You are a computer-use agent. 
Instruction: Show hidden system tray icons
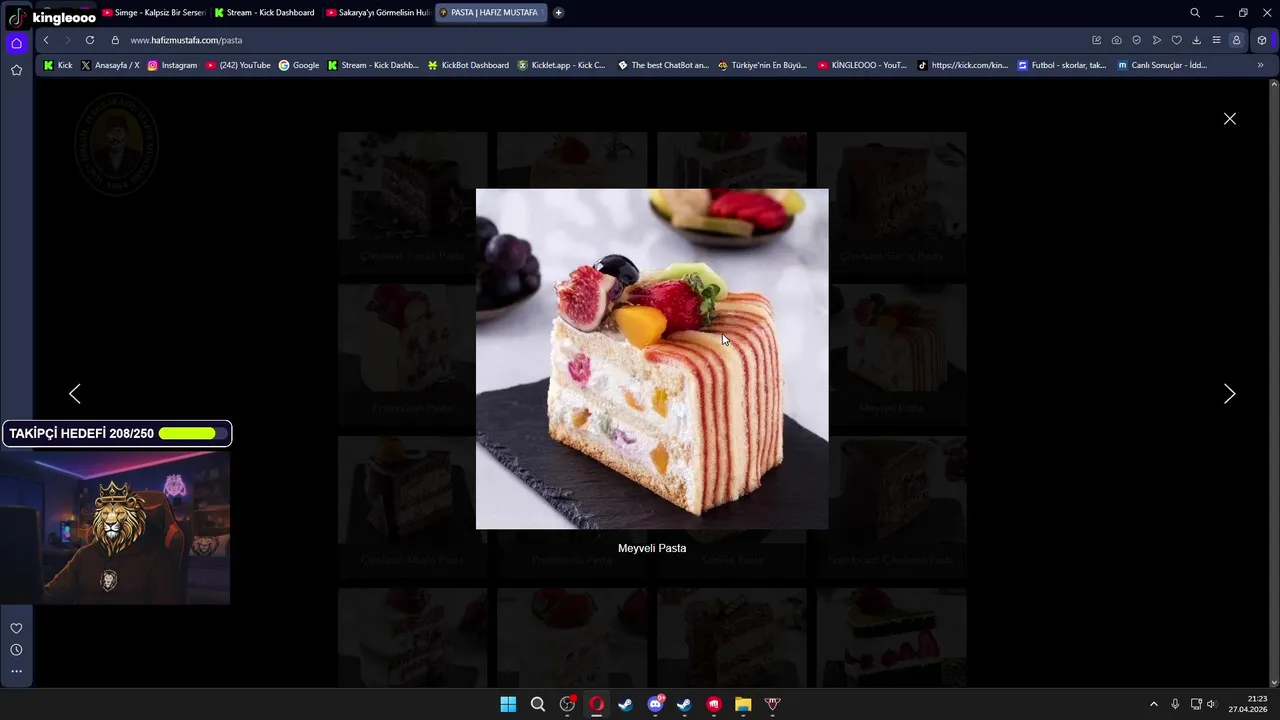point(1153,704)
